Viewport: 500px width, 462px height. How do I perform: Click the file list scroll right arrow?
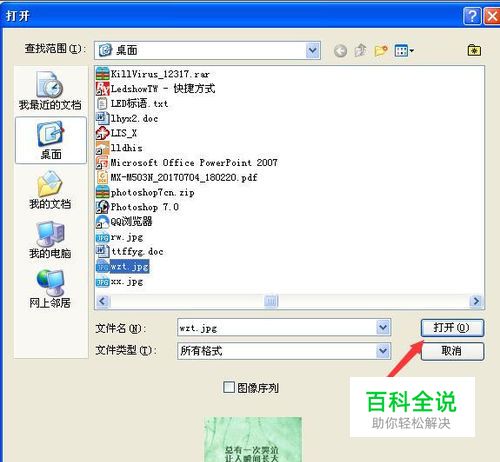click(x=476, y=301)
